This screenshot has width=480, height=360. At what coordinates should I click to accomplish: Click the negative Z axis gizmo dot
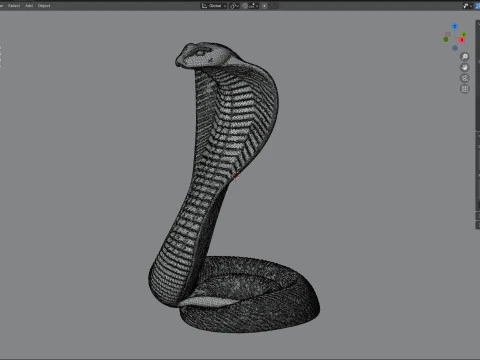455,48
